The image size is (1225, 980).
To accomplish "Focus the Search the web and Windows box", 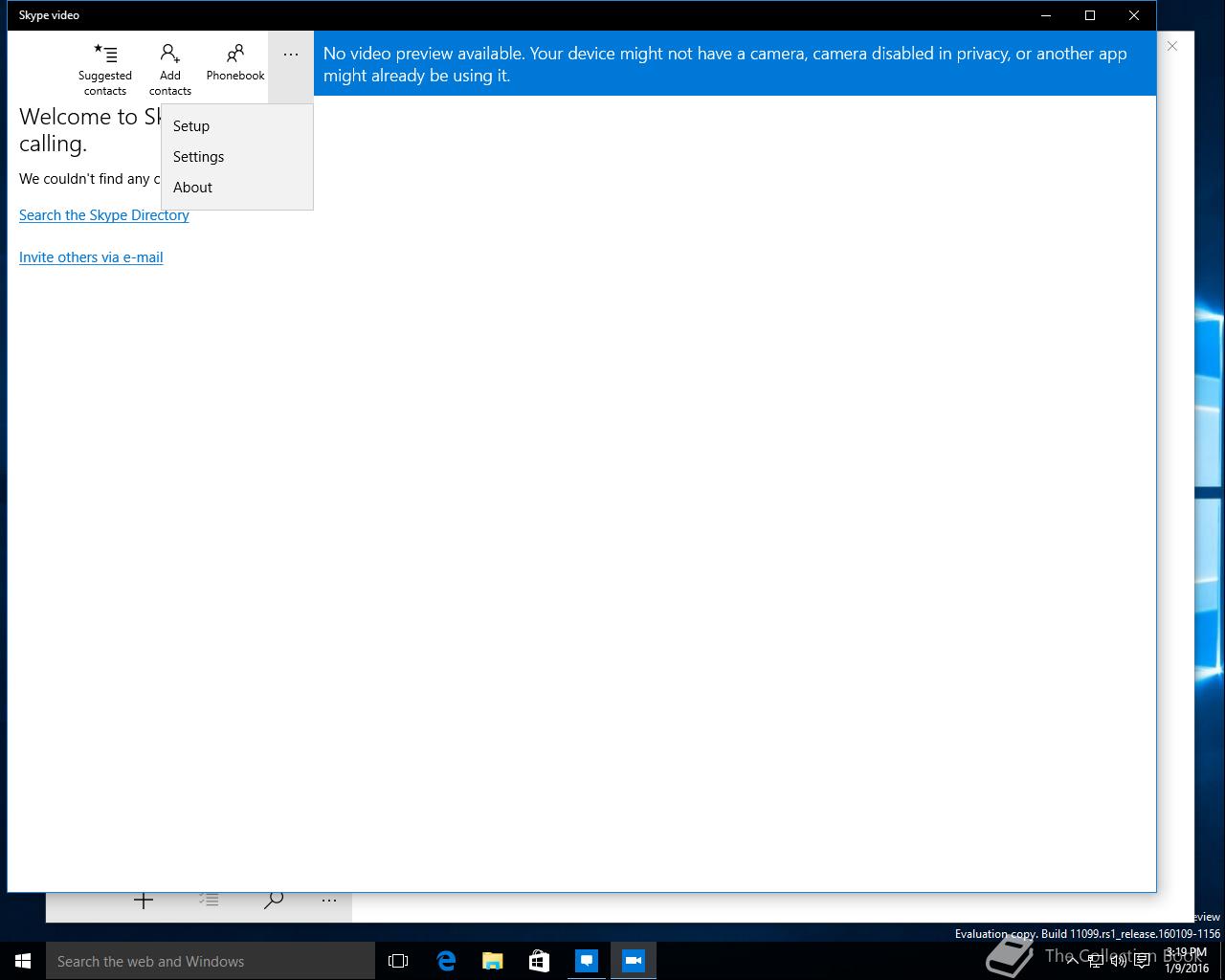I will [211, 961].
